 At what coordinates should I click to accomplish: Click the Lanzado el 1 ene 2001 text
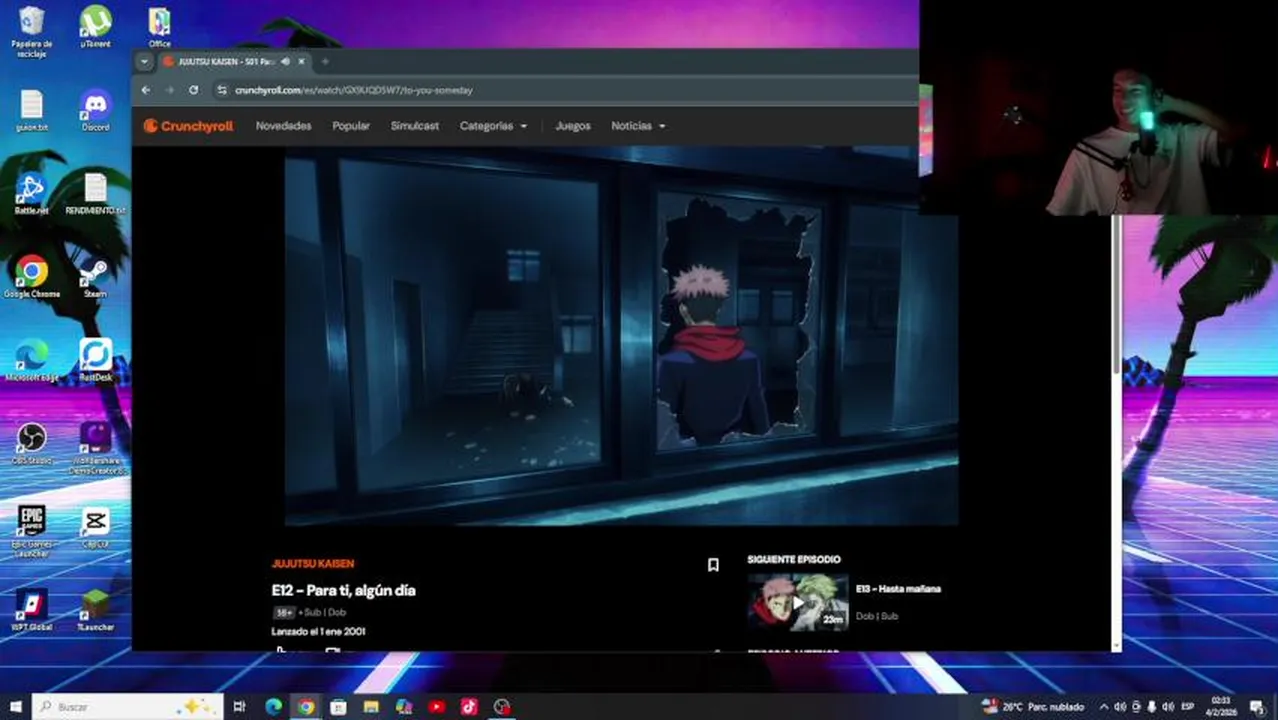coord(318,632)
